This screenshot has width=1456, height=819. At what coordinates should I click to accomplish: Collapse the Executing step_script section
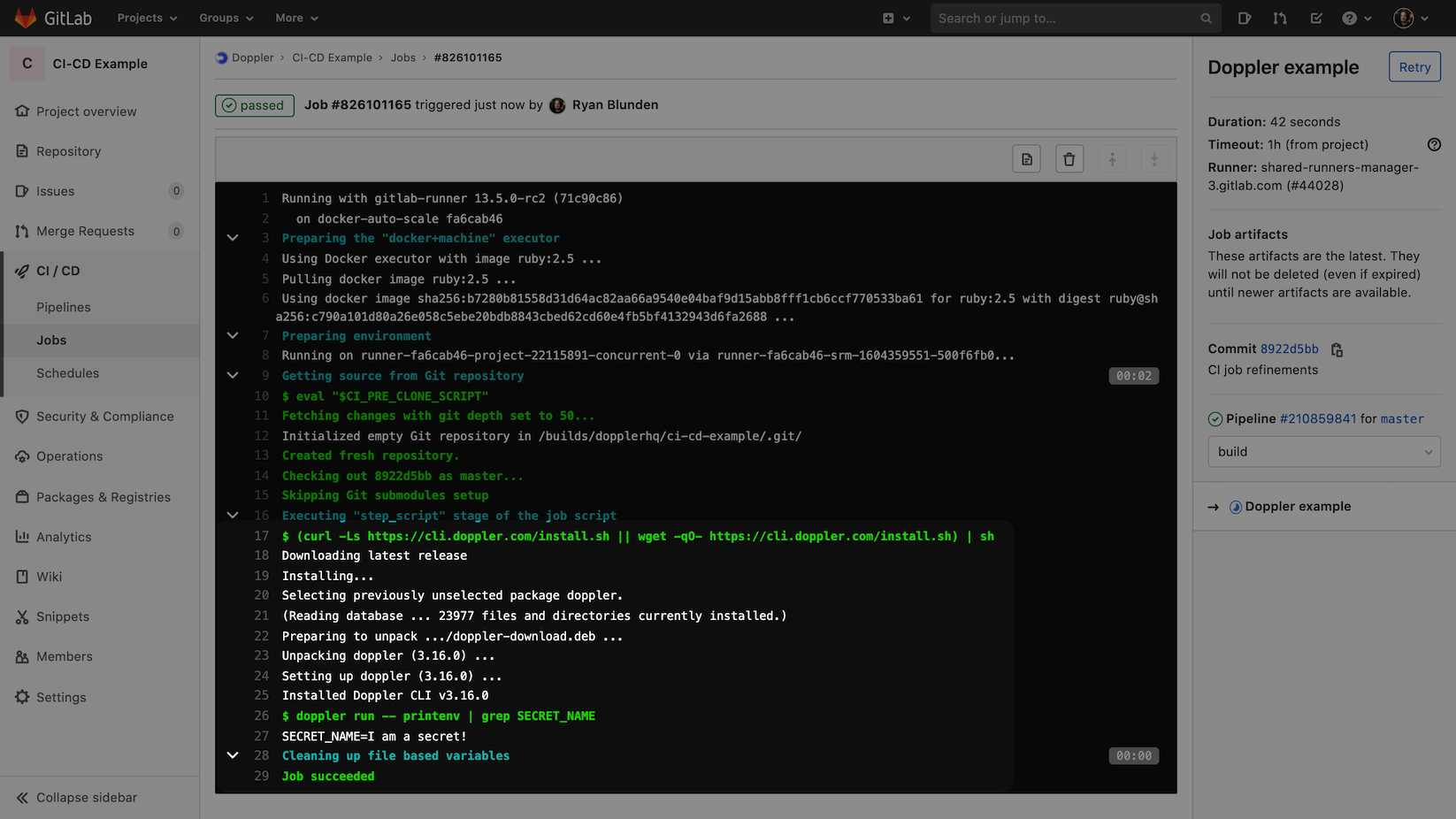(233, 516)
